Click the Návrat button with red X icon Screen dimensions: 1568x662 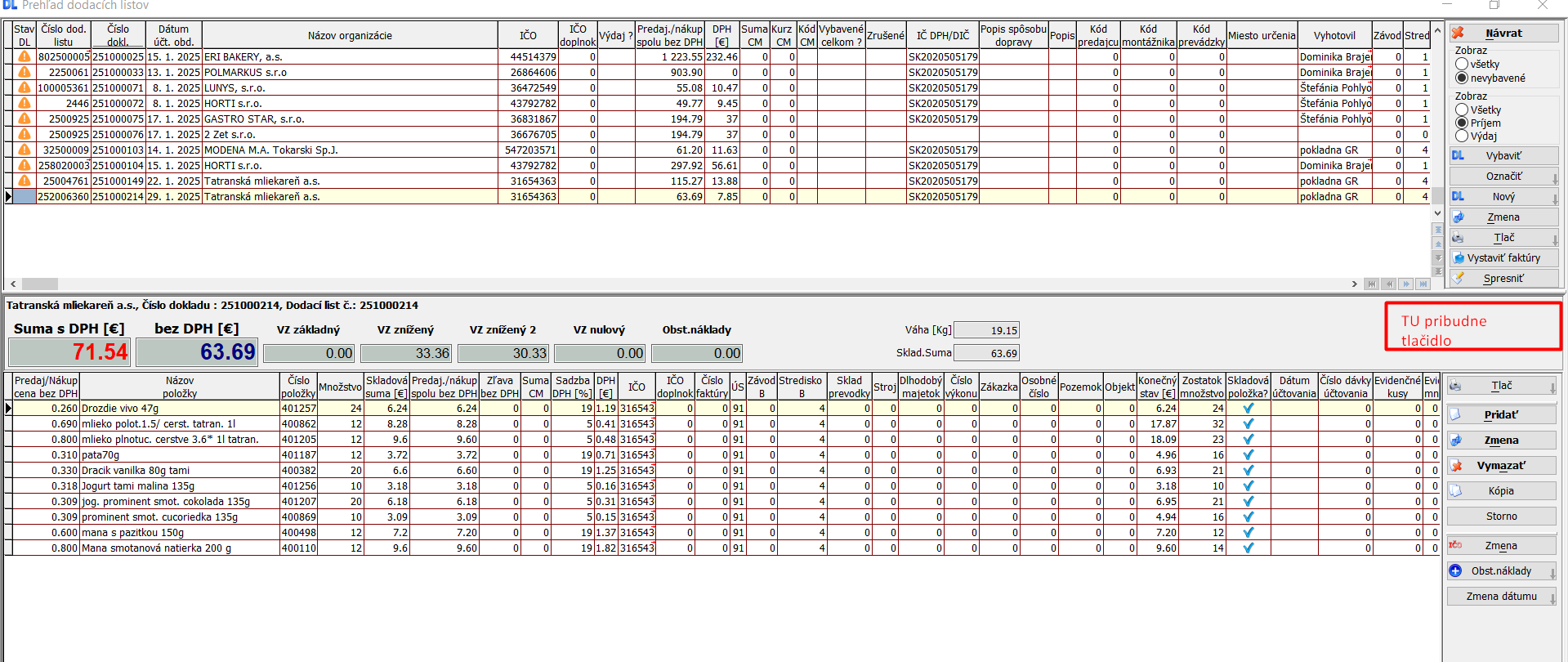coord(1503,34)
